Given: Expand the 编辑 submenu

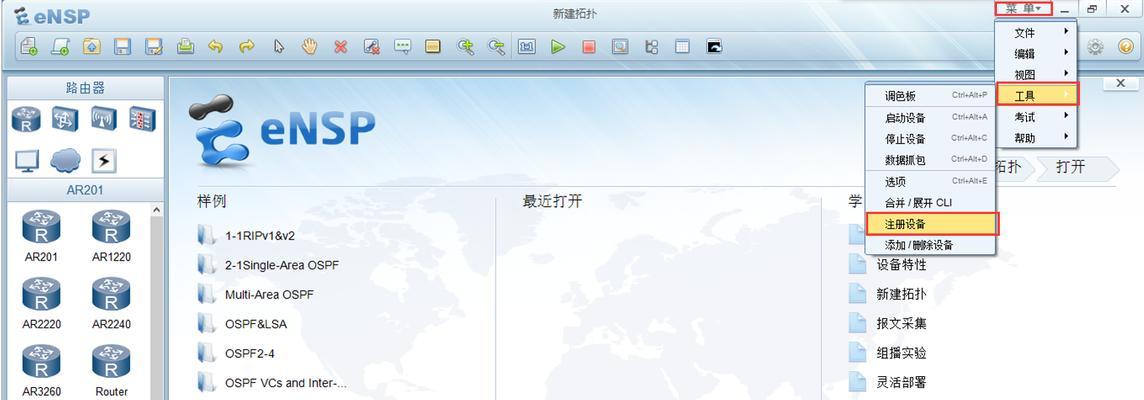Looking at the screenshot, I should (x=1036, y=53).
